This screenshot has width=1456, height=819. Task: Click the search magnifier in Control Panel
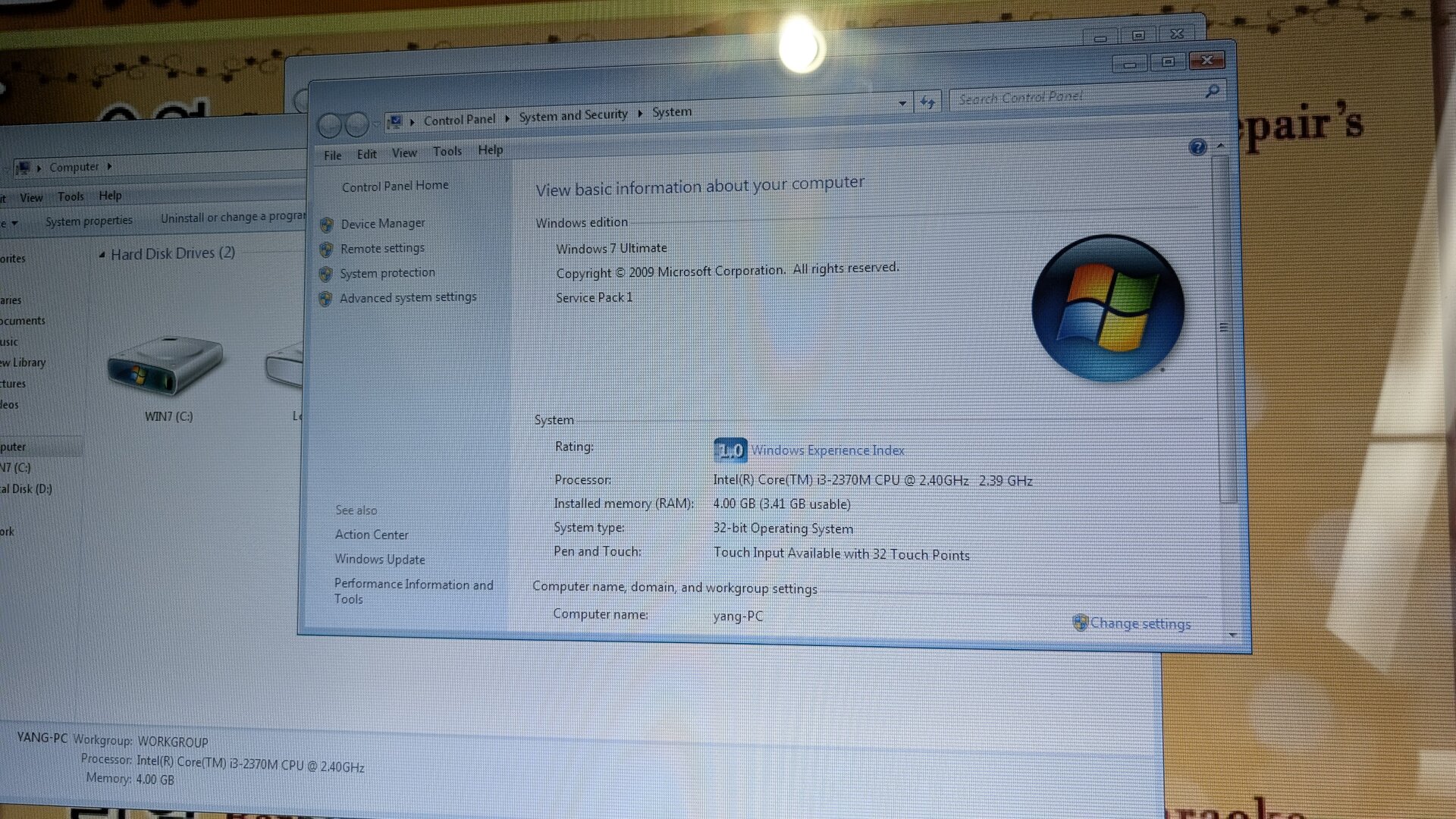coord(1213,91)
